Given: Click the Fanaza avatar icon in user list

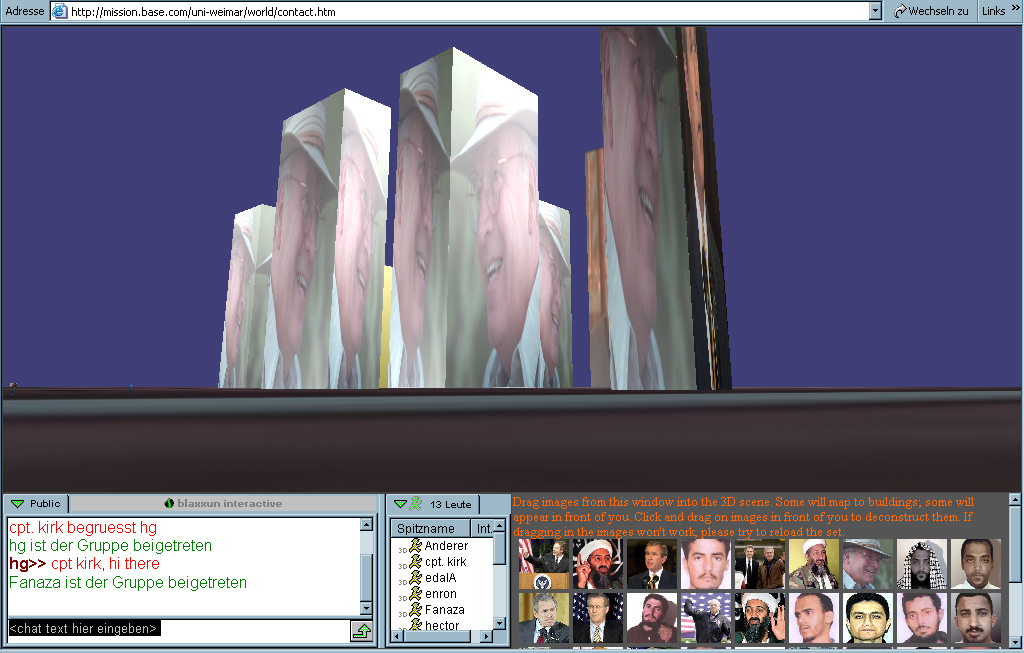Looking at the screenshot, I should point(415,610).
